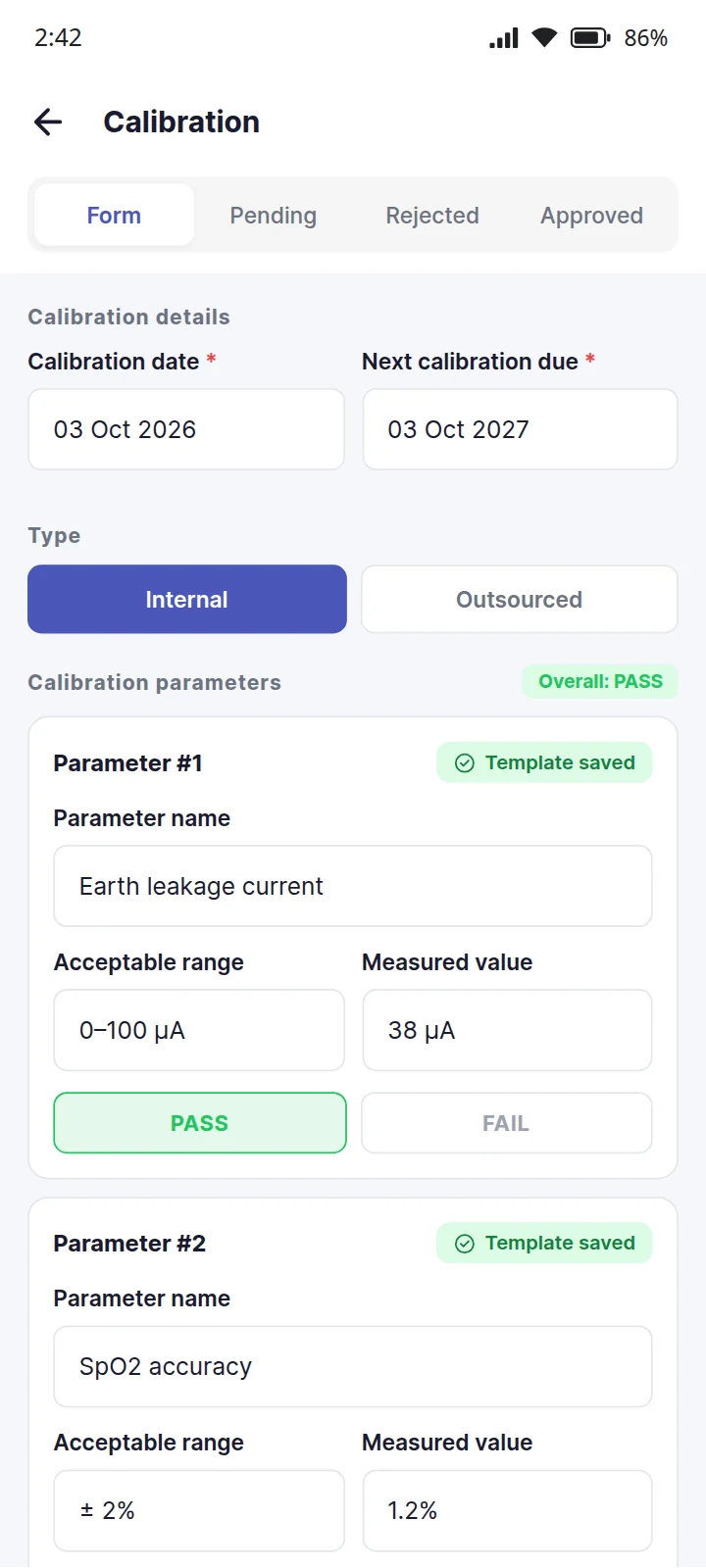Viewport: 706px width, 1568px height.
Task: Tap the battery icon in status bar
Action: [x=590, y=38]
